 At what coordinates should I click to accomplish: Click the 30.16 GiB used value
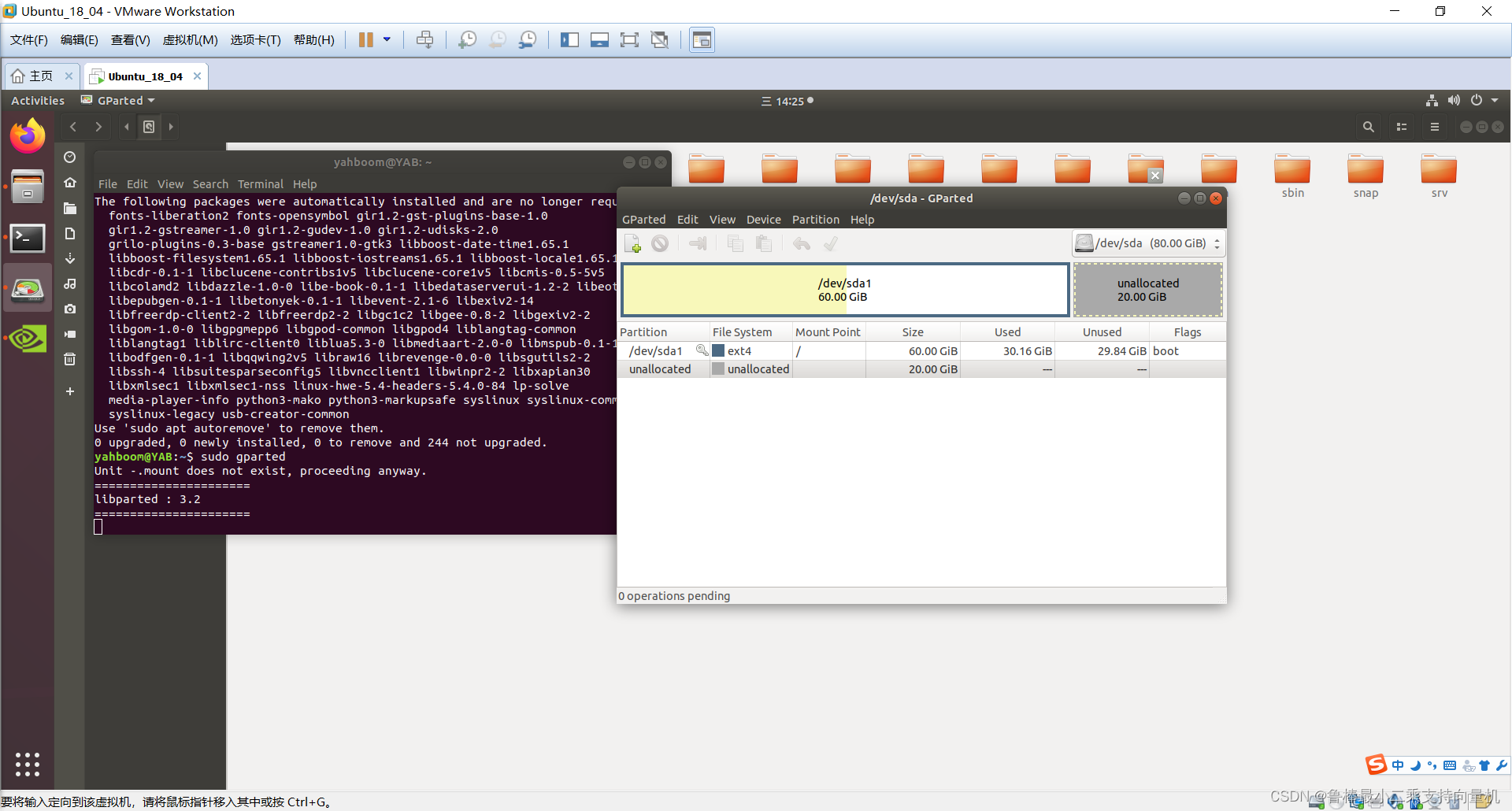1027,351
